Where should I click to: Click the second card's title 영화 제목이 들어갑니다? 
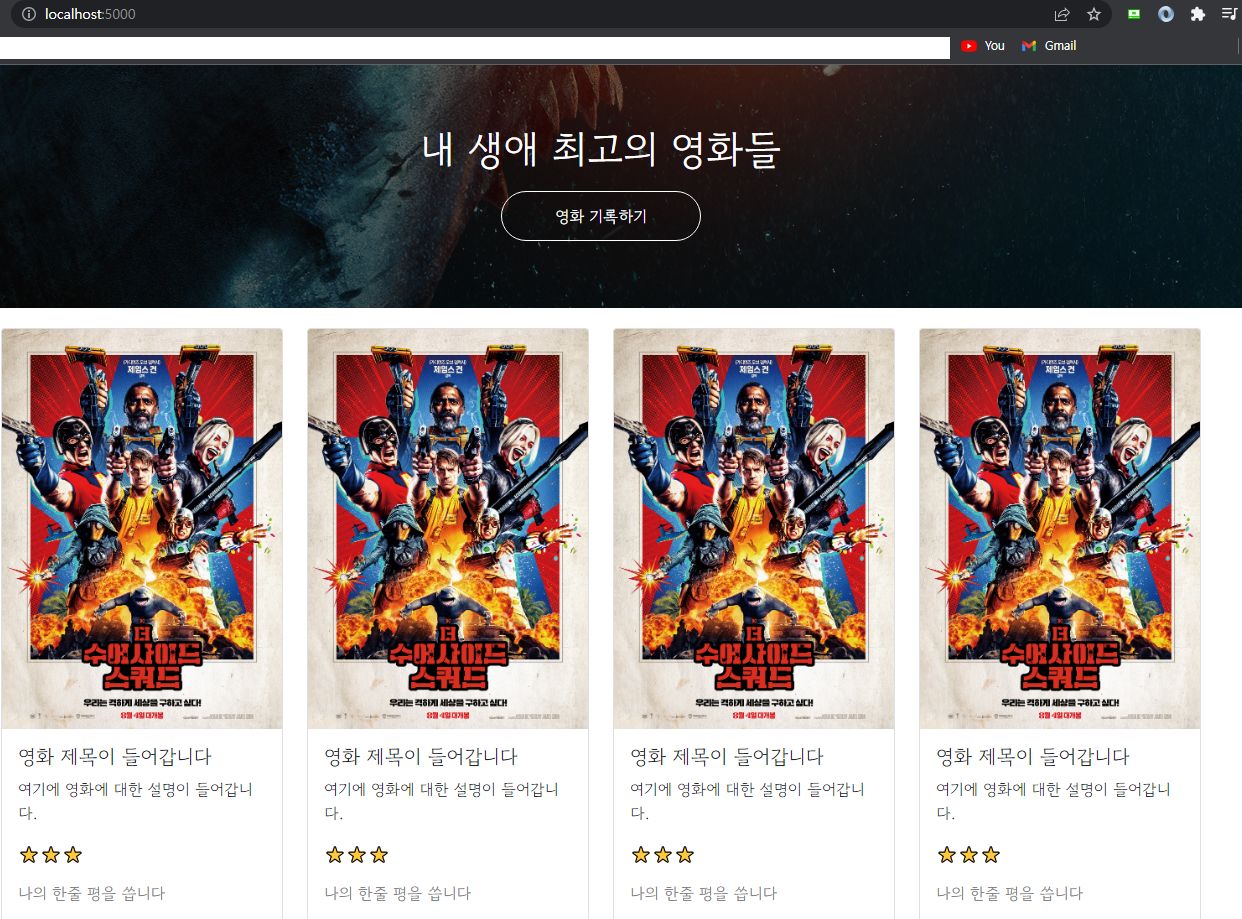coord(421,756)
